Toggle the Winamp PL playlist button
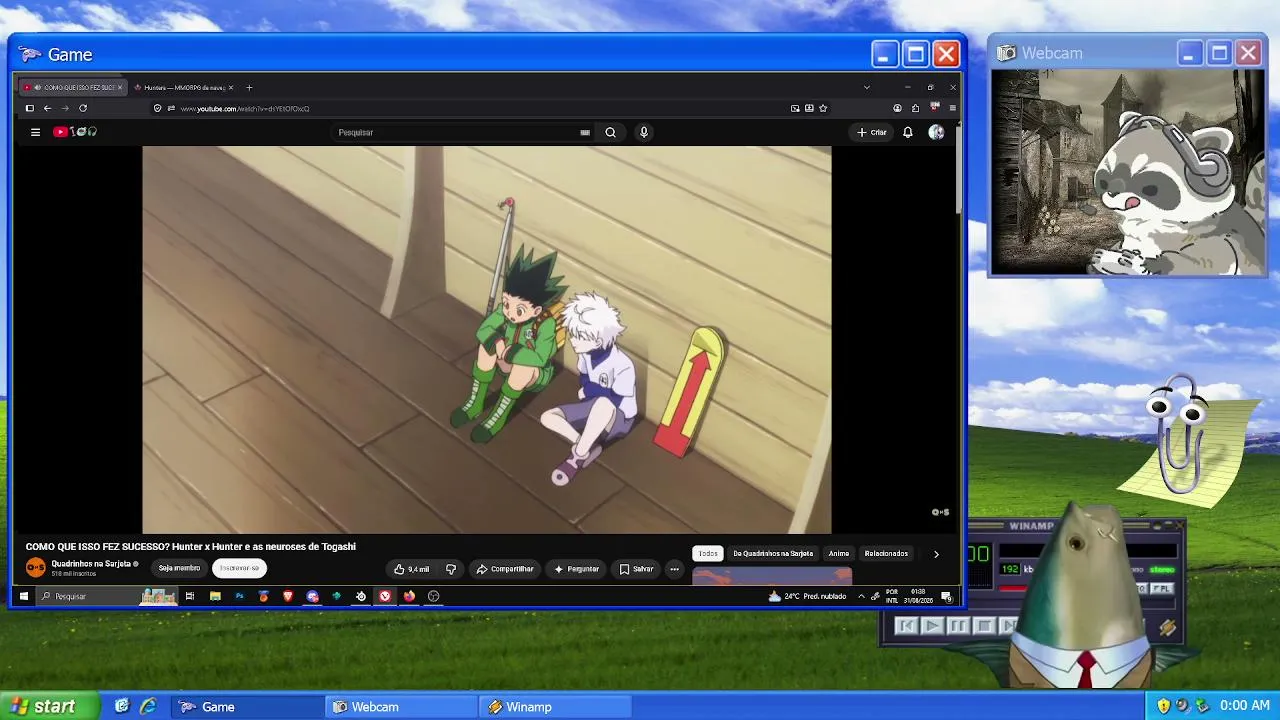This screenshot has width=1280, height=720. (1161, 589)
